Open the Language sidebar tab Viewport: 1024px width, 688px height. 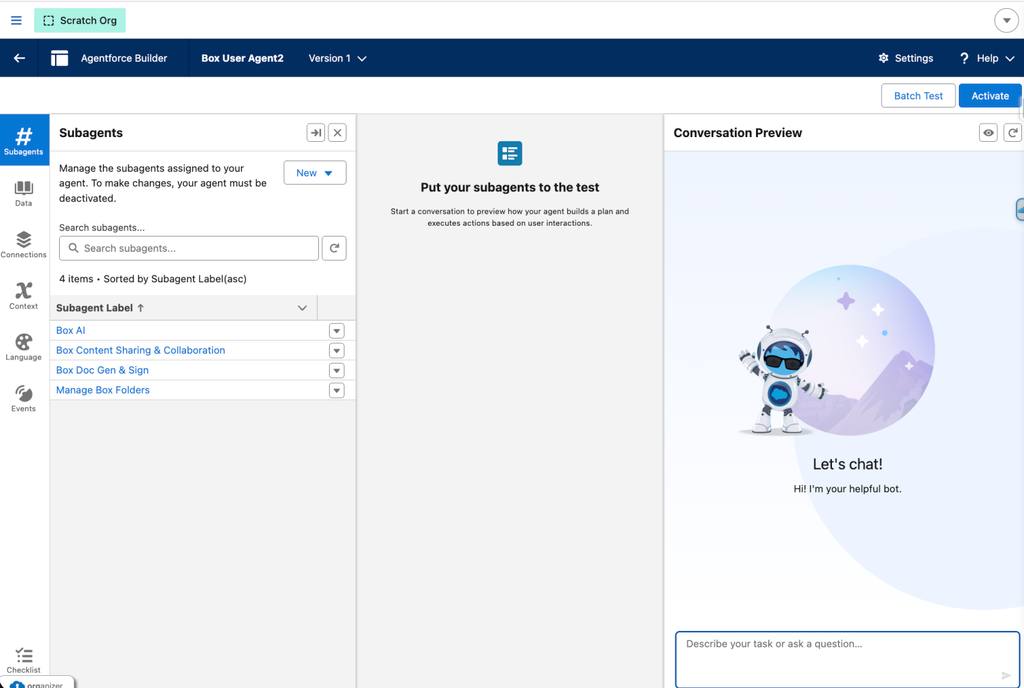(x=24, y=347)
